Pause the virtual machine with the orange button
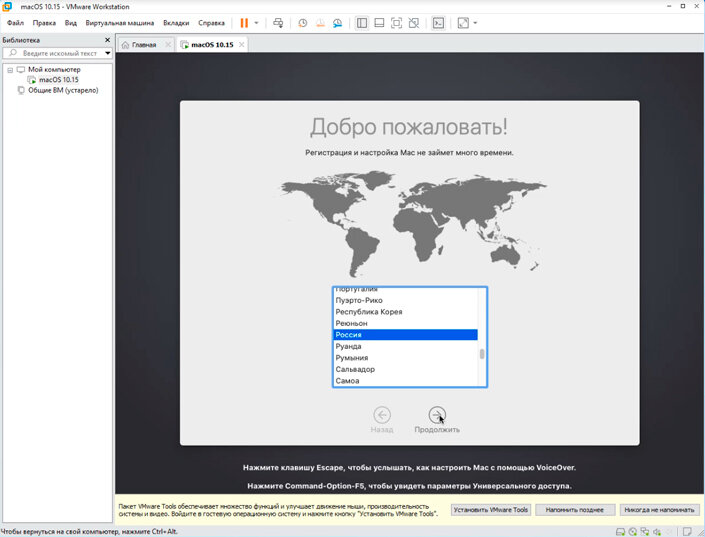Screen dimensions: 705x537 click(x=244, y=23)
